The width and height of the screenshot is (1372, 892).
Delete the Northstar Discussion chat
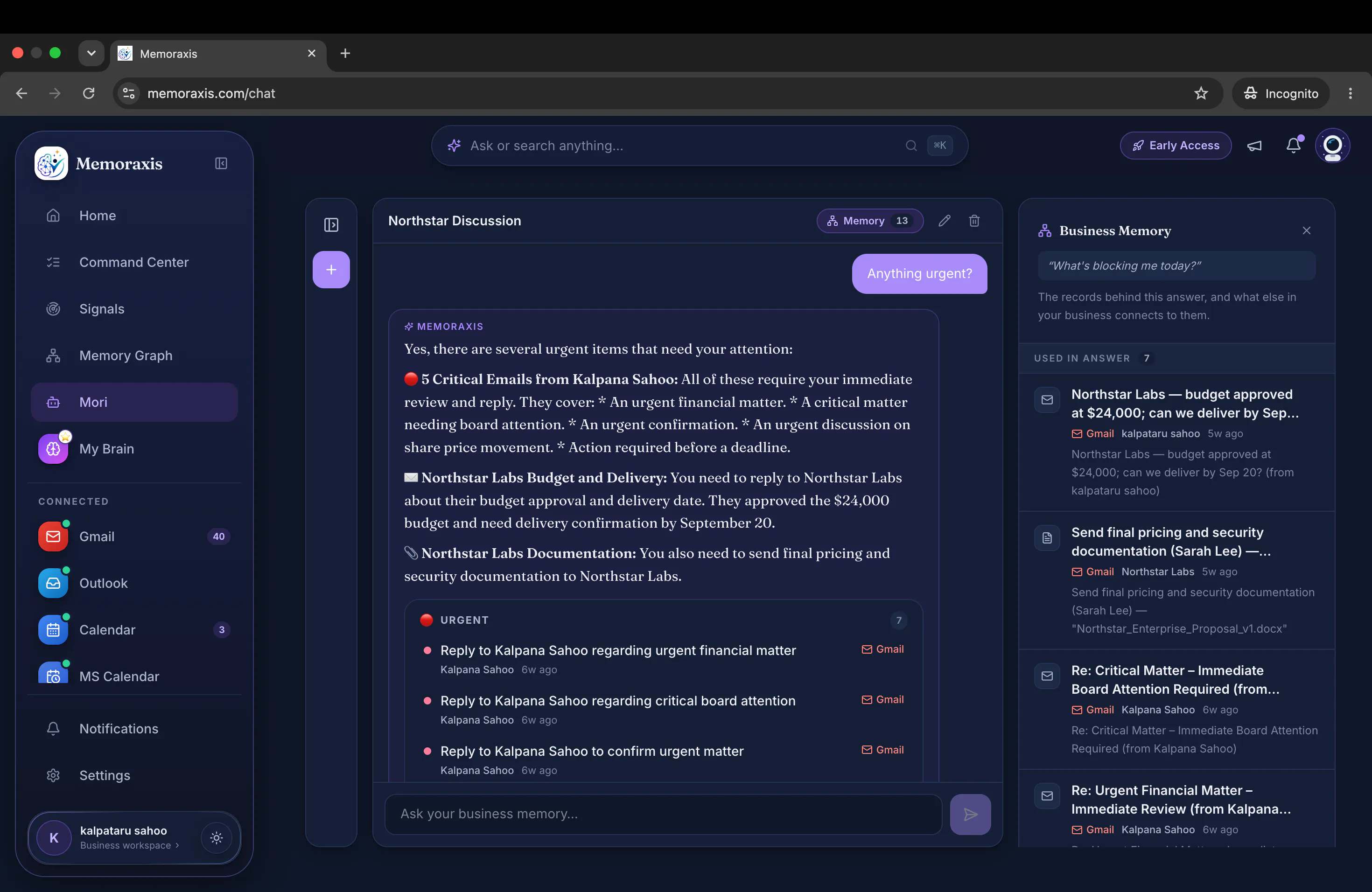(x=974, y=221)
